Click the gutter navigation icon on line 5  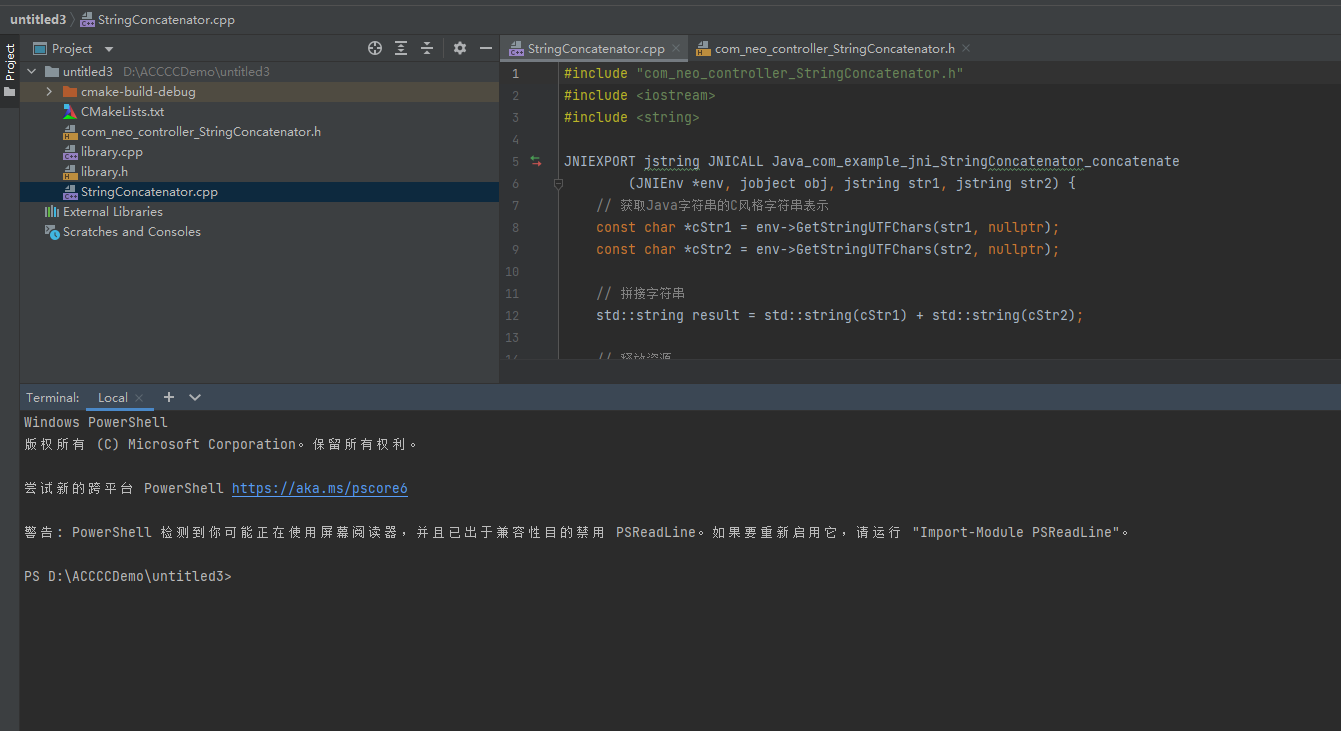pos(535,161)
